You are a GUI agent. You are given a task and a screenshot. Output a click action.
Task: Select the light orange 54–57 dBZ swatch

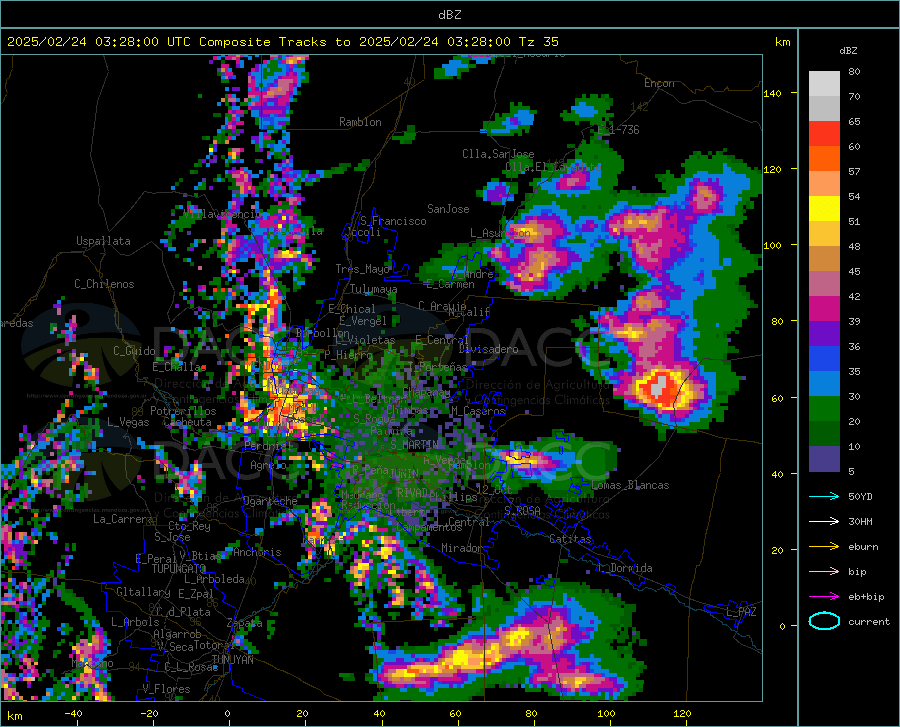824,184
